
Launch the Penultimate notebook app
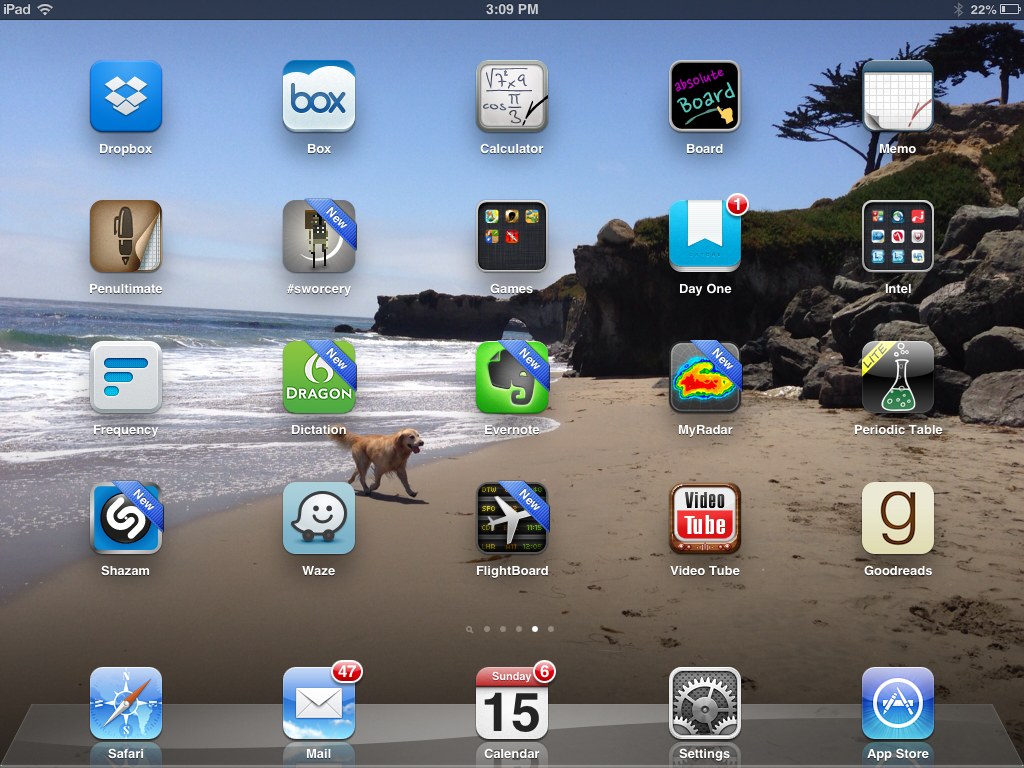pos(125,237)
